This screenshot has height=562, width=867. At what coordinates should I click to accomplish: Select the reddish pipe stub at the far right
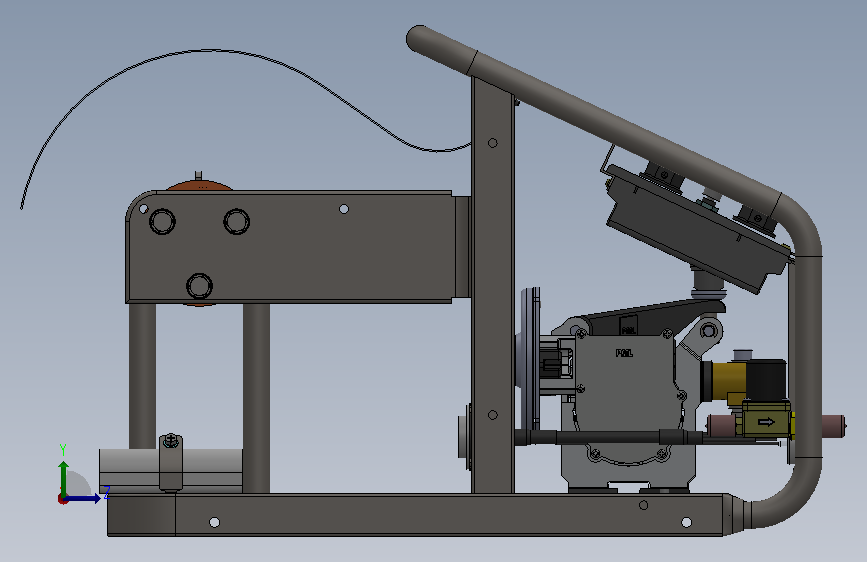click(833, 426)
